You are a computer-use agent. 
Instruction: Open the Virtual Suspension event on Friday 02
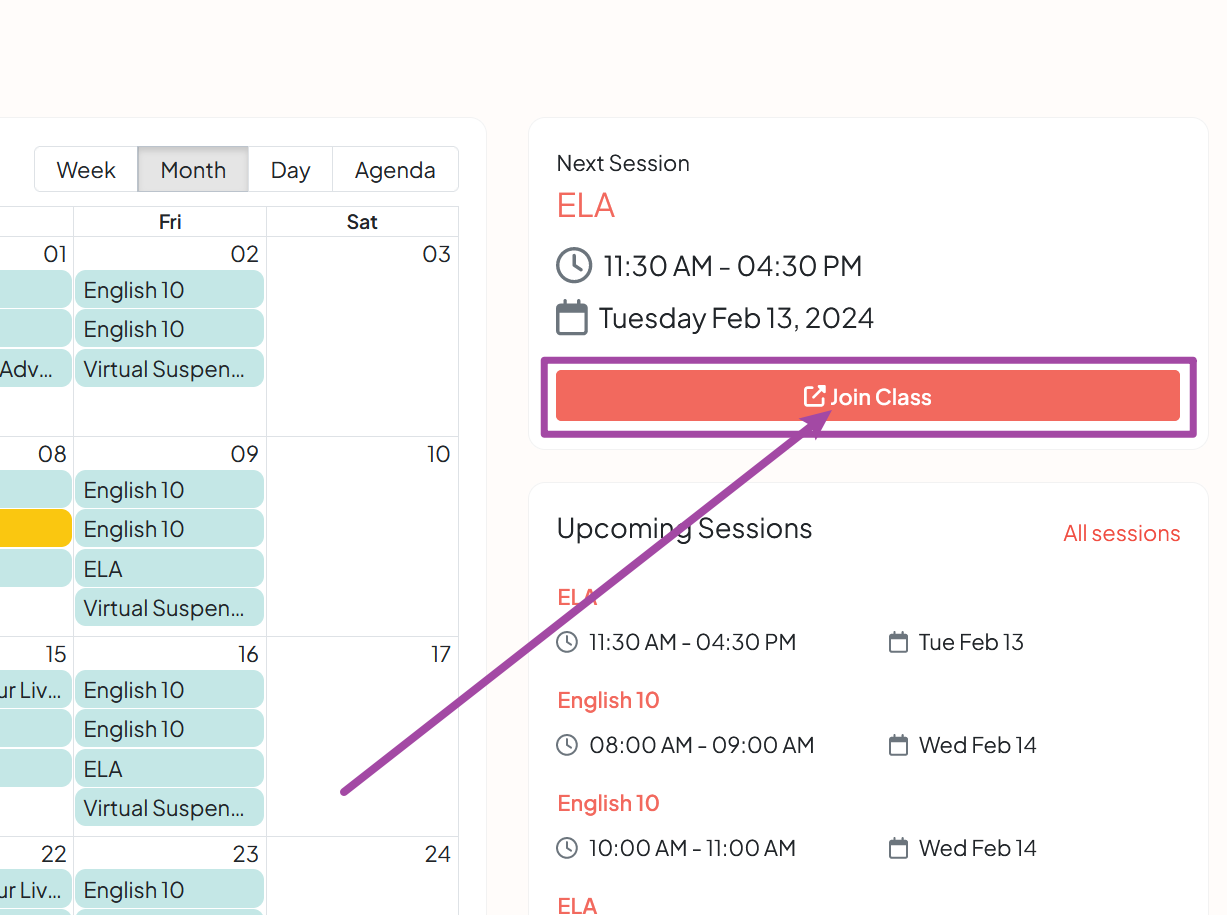169,369
